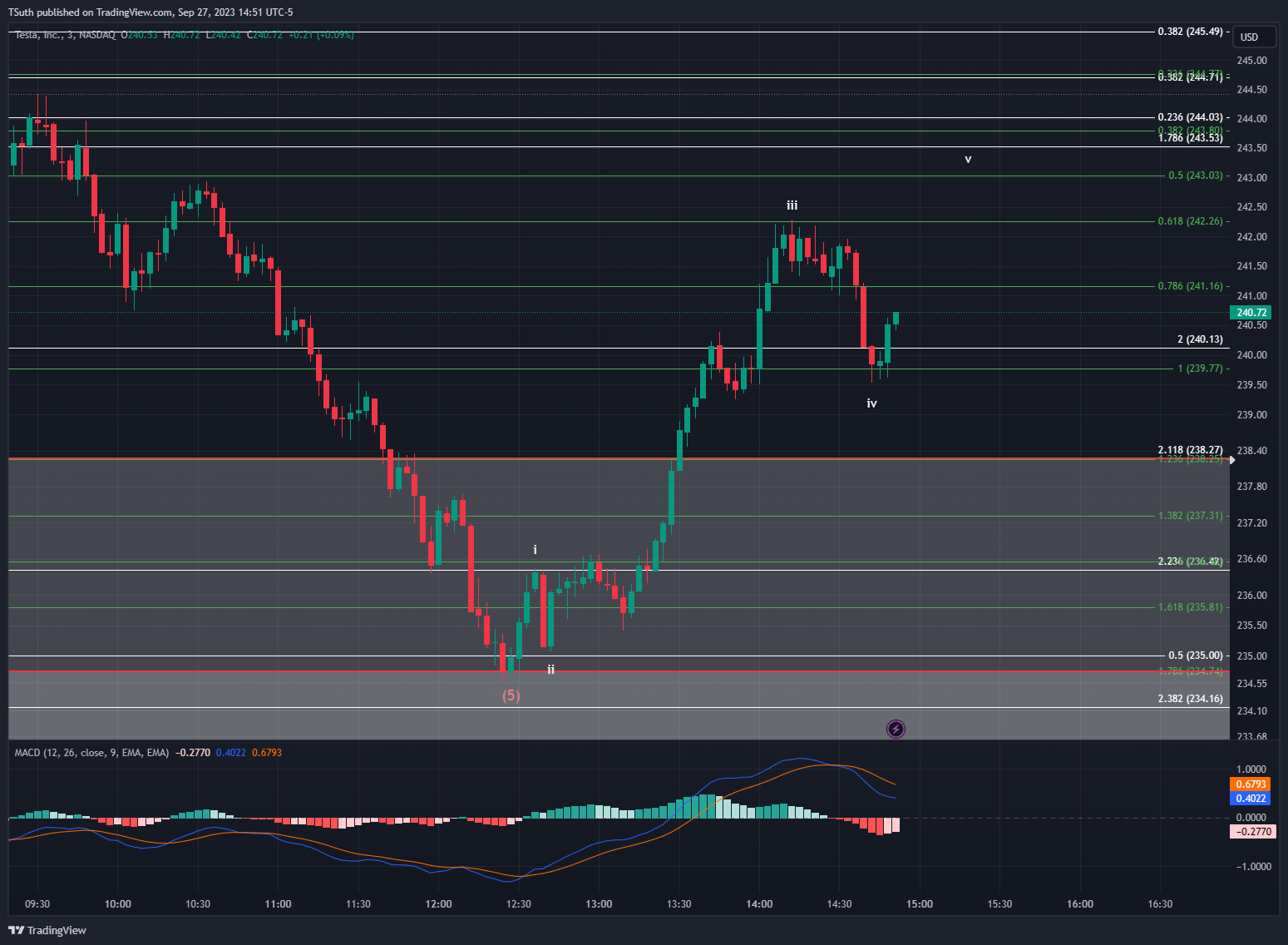Click the 09:30 time axis label
This screenshot has height=945, width=1288.
tap(37, 904)
